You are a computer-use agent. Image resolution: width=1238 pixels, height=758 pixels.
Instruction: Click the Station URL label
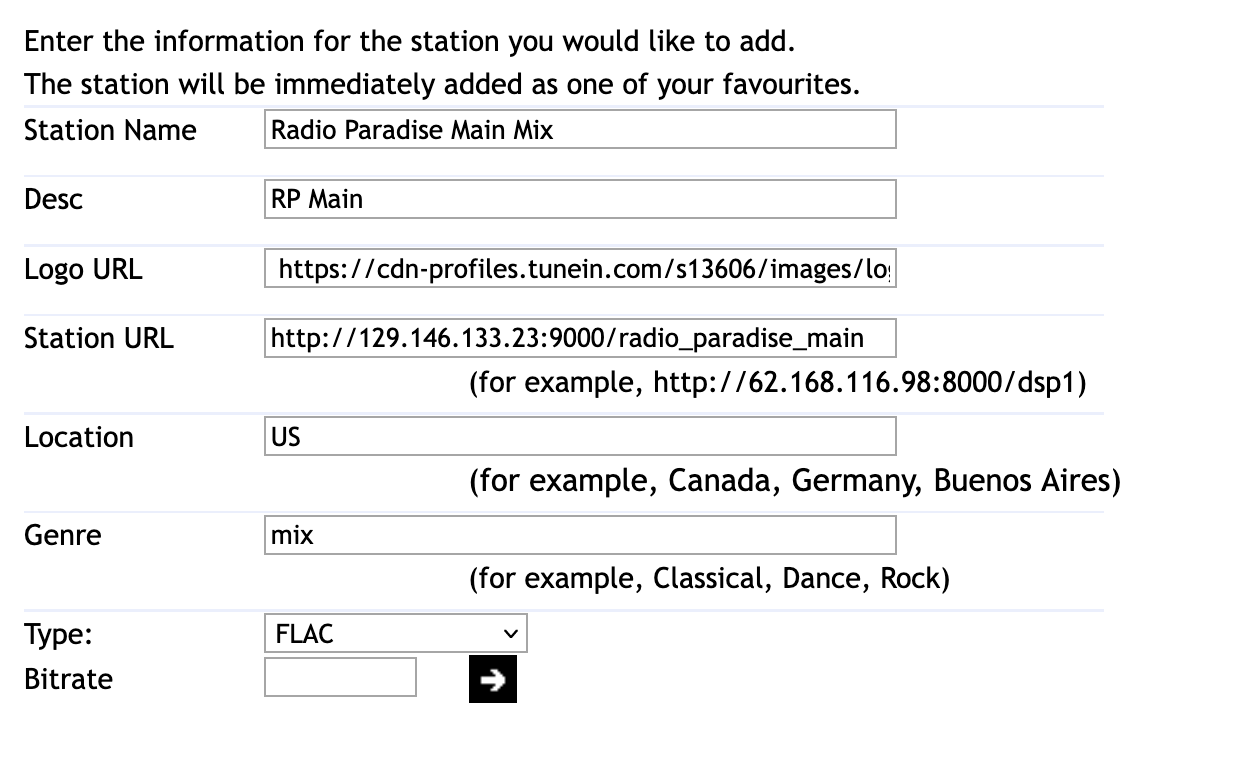click(x=98, y=339)
